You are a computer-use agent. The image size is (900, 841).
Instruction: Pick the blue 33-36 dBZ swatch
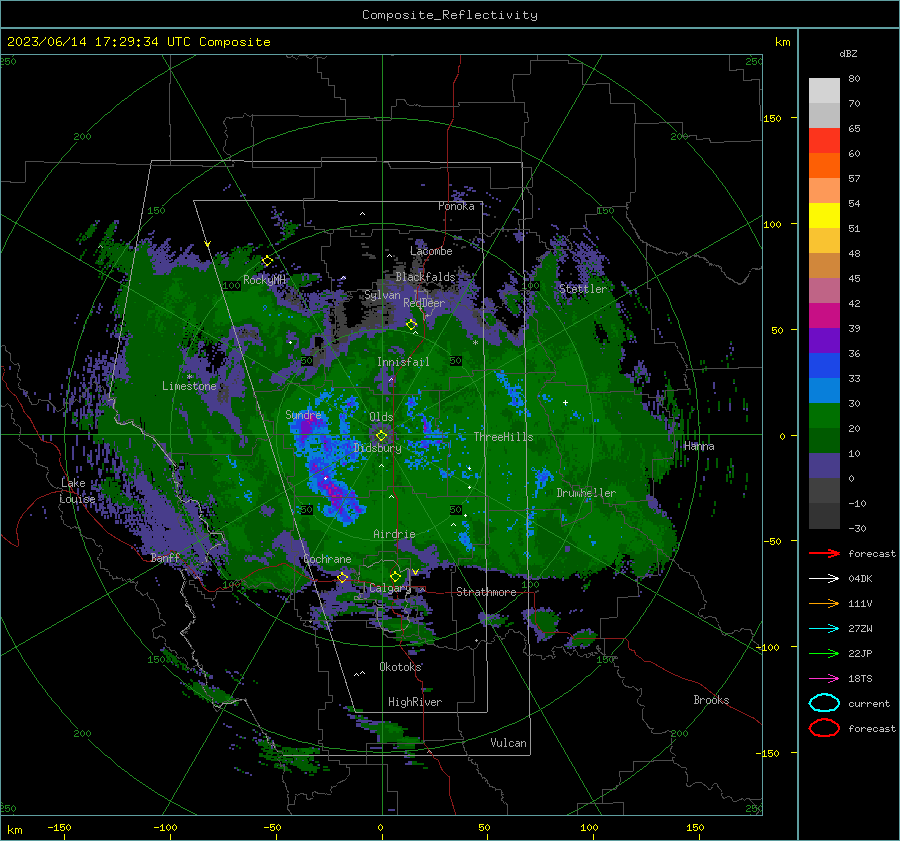[x=824, y=365]
